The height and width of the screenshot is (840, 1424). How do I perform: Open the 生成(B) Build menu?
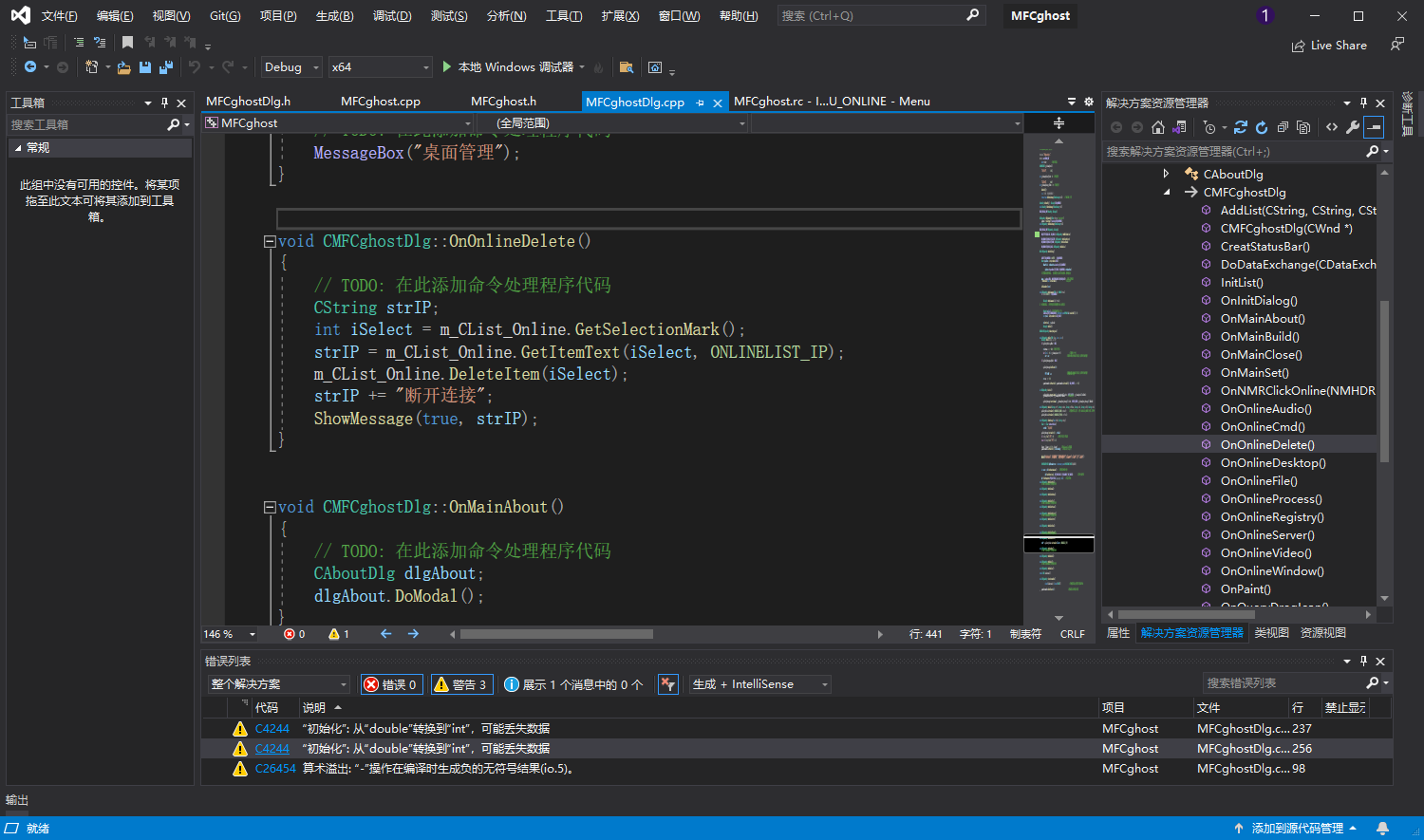[334, 16]
